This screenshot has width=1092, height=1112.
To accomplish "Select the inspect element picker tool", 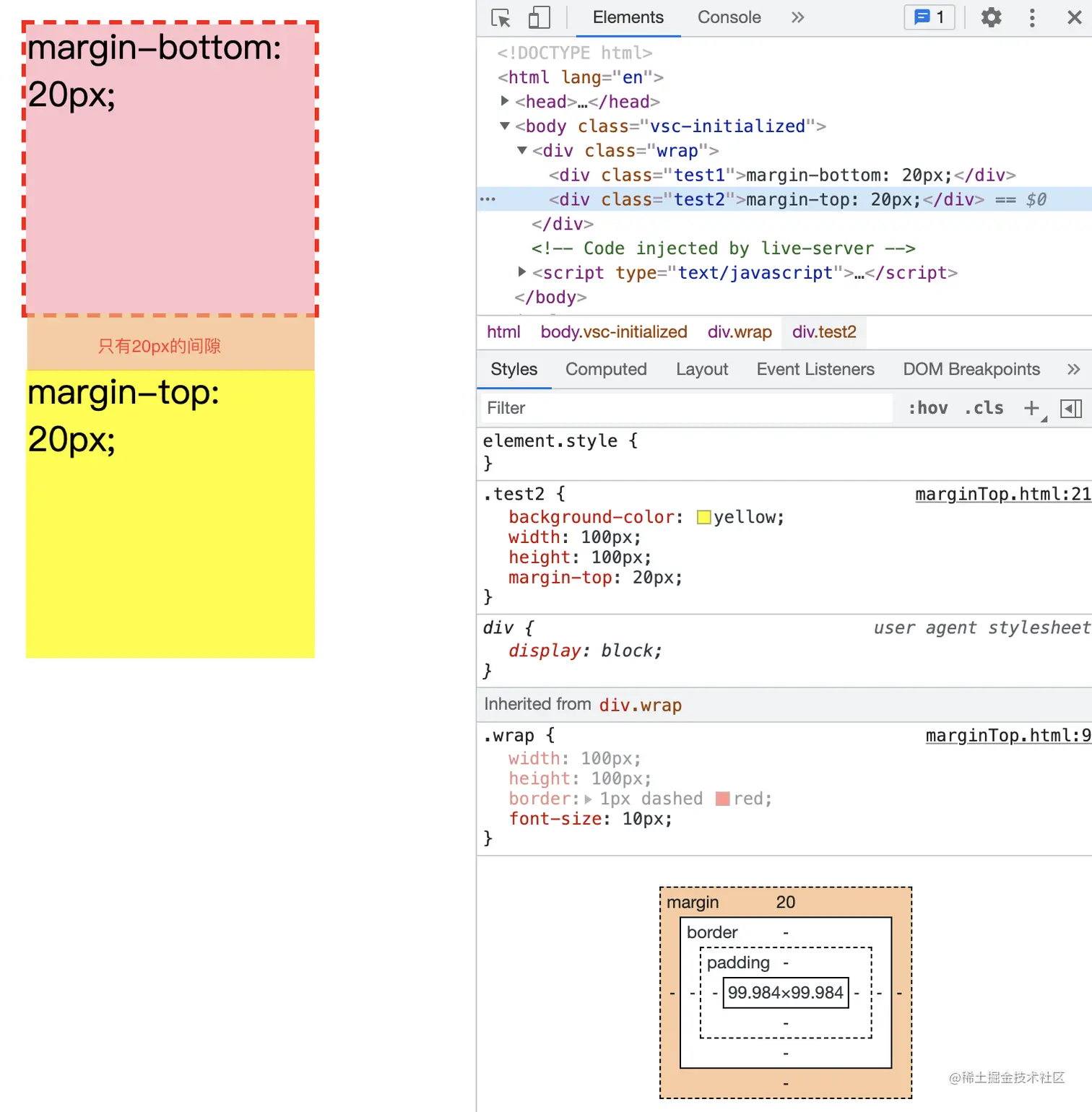I will click(x=500, y=17).
